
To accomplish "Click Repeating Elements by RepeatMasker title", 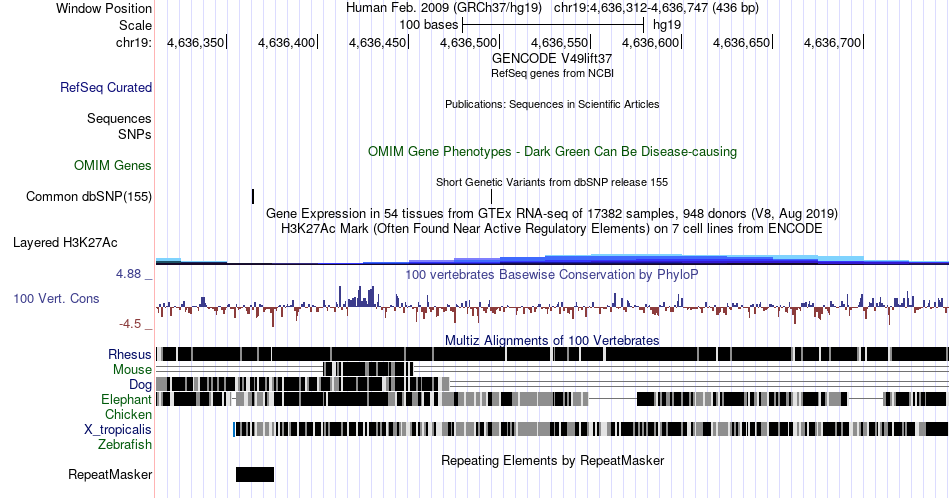I will (552, 460).
